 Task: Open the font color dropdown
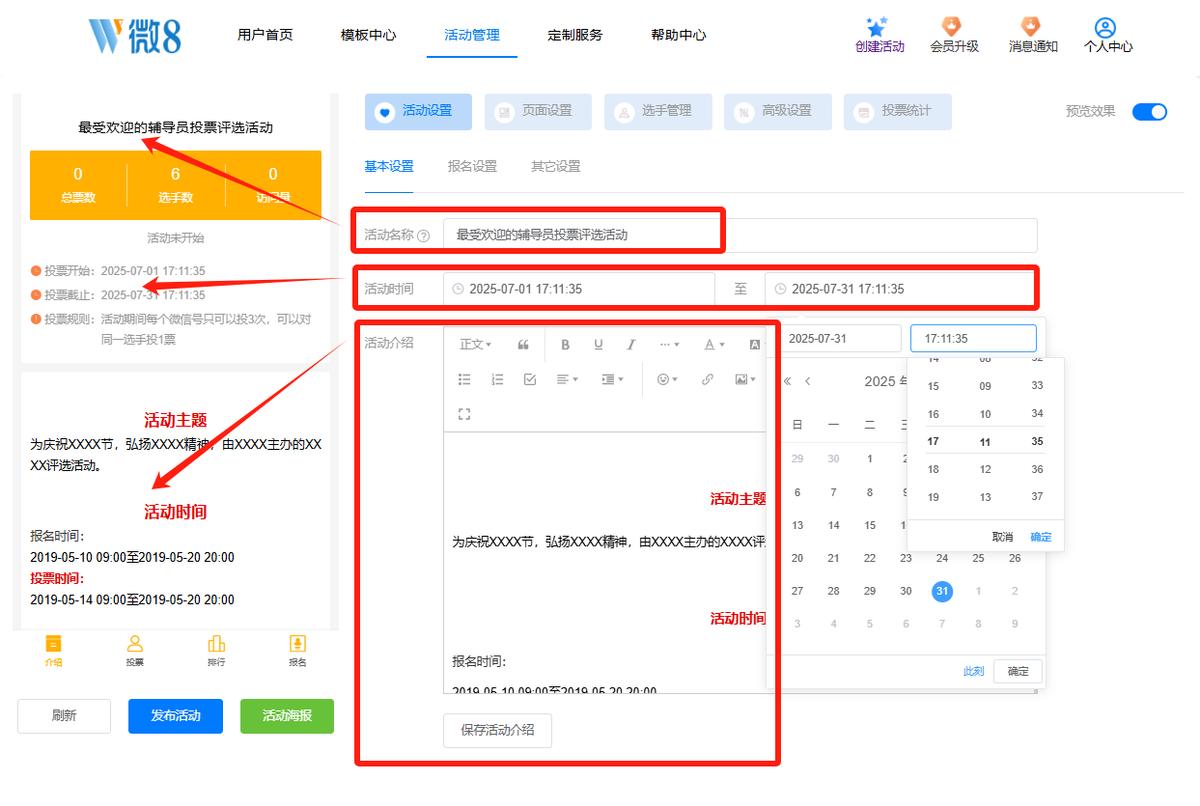pos(714,345)
